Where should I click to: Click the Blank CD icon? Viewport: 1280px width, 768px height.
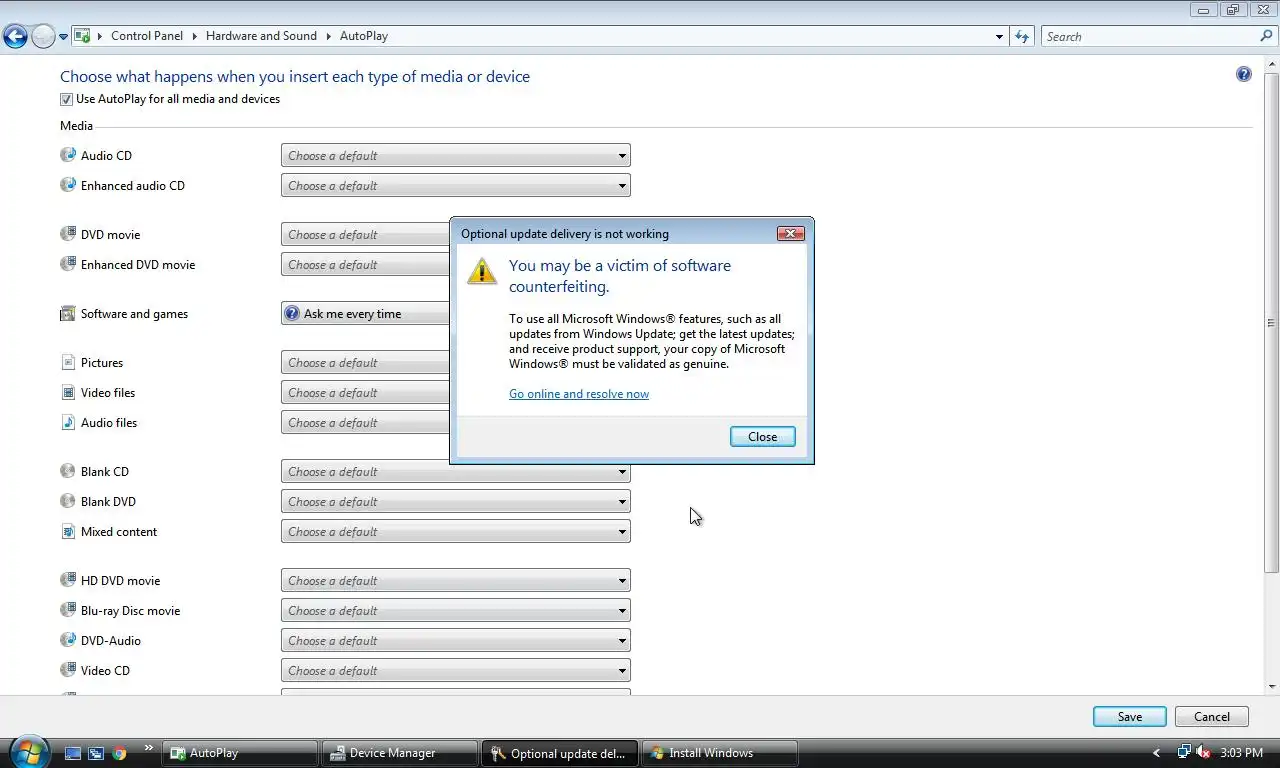coord(68,471)
